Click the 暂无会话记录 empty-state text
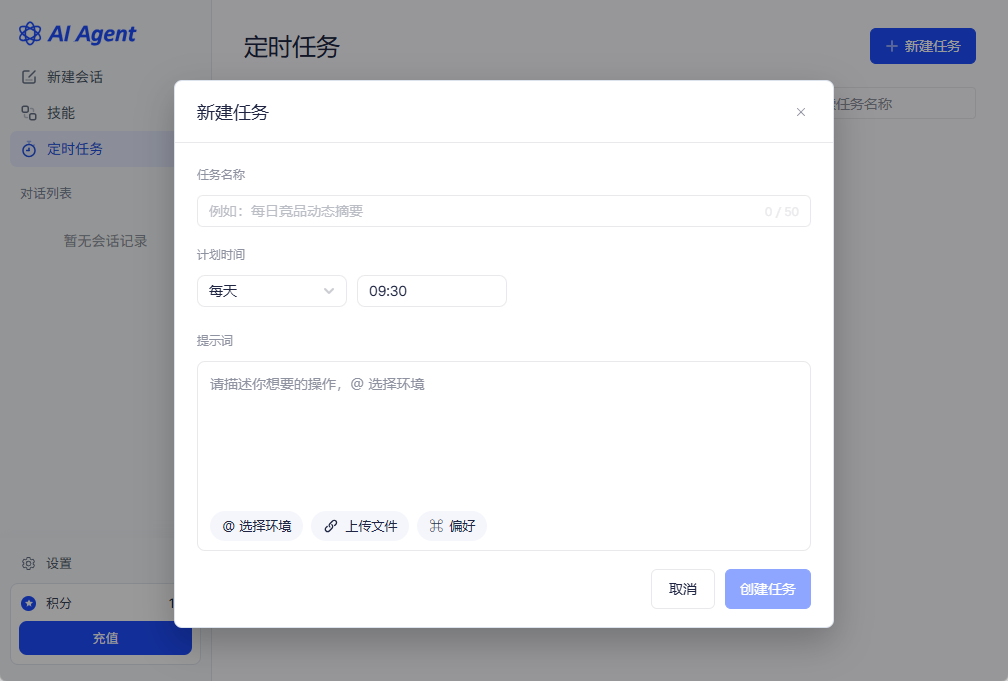Viewport: 1008px width, 681px height. pyautogui.click(x=105, y=241)
